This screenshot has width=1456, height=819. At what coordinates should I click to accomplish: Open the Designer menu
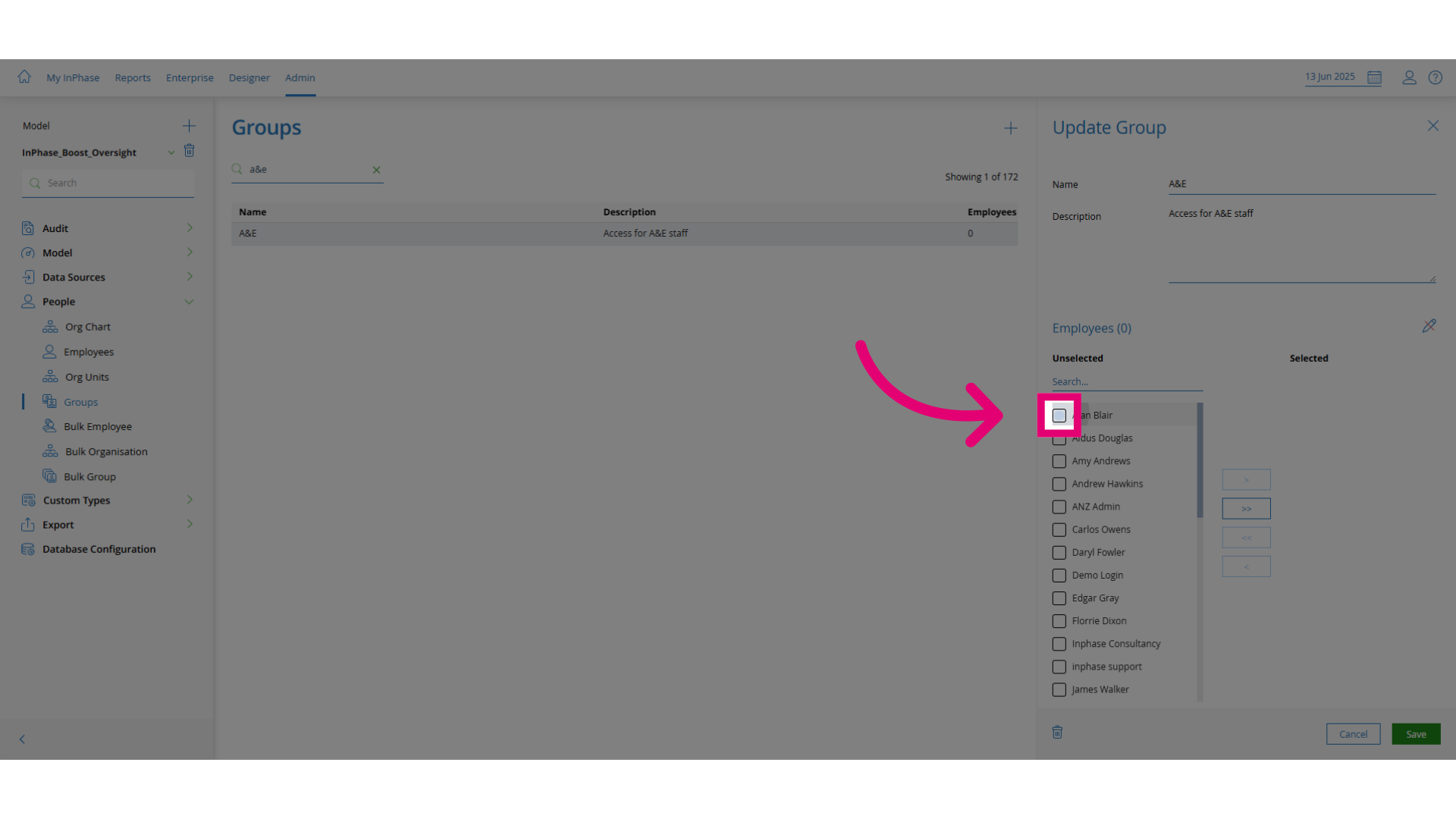[249, 77]
